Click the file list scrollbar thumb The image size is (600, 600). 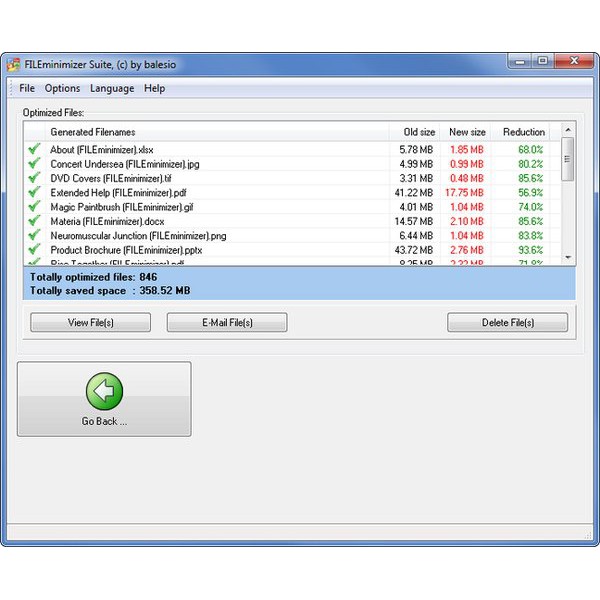click(x=568, y=159)
